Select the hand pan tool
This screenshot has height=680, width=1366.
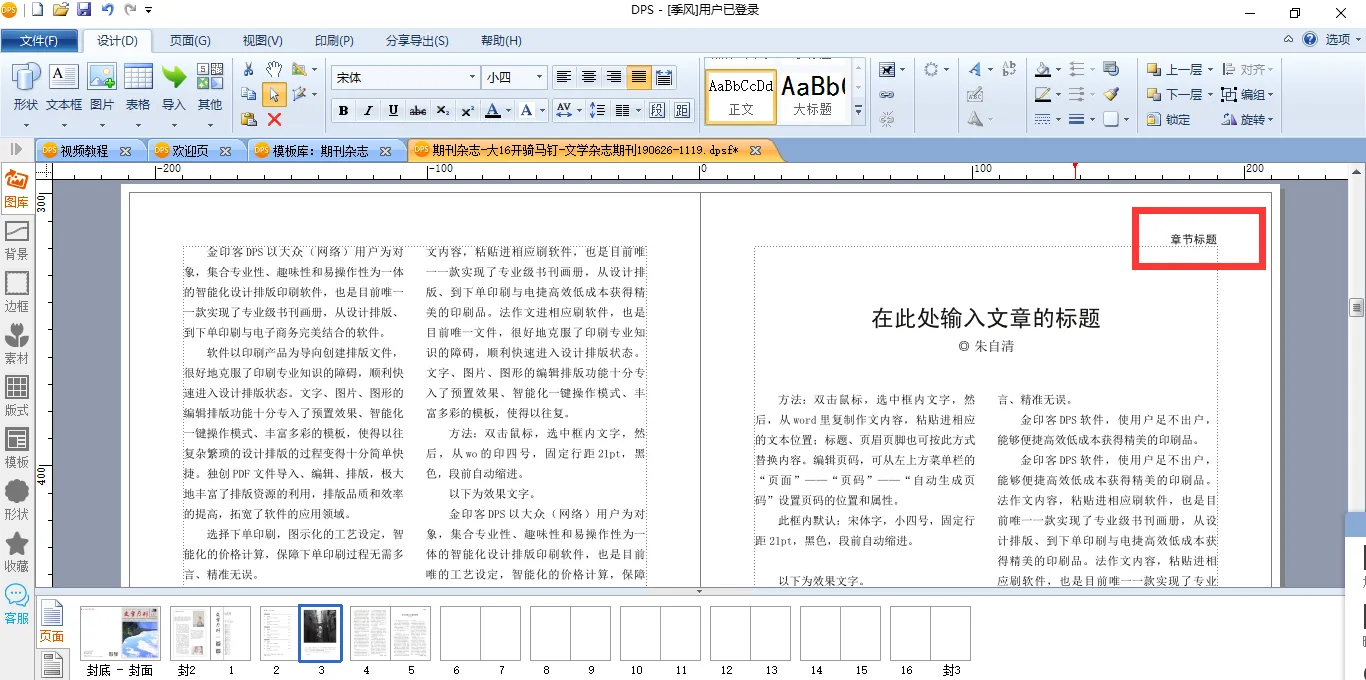coord(274,69)
